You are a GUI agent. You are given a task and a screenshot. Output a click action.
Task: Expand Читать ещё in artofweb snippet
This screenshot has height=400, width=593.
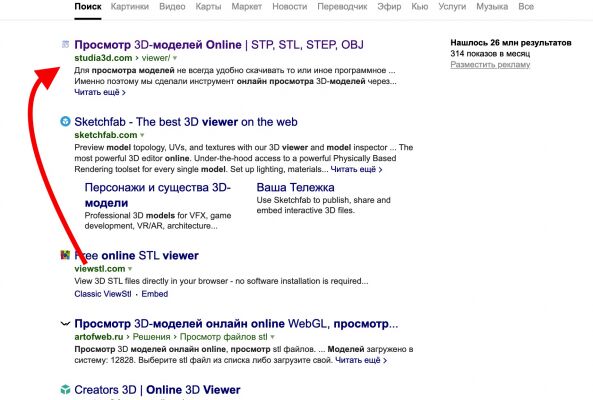tap(361, 360)
